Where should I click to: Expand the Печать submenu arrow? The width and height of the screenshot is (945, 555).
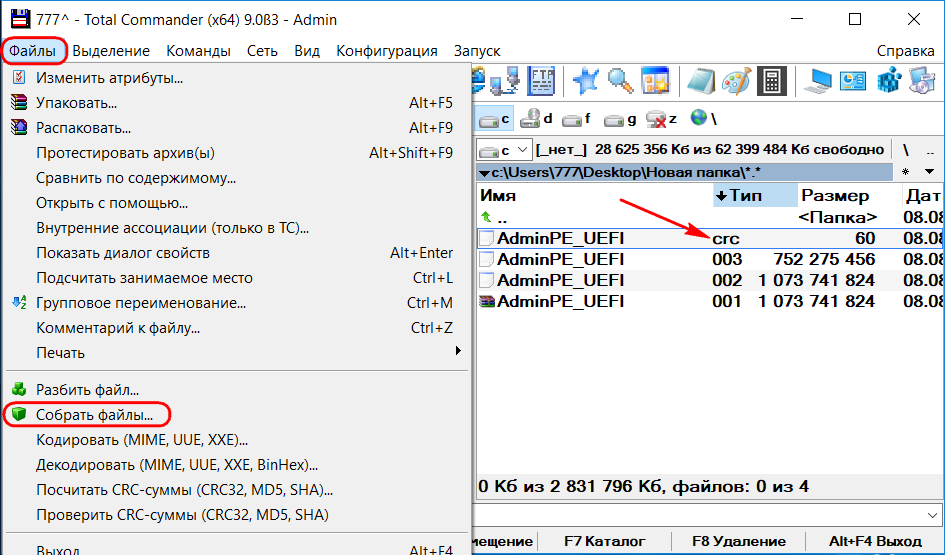pos(458,352)
